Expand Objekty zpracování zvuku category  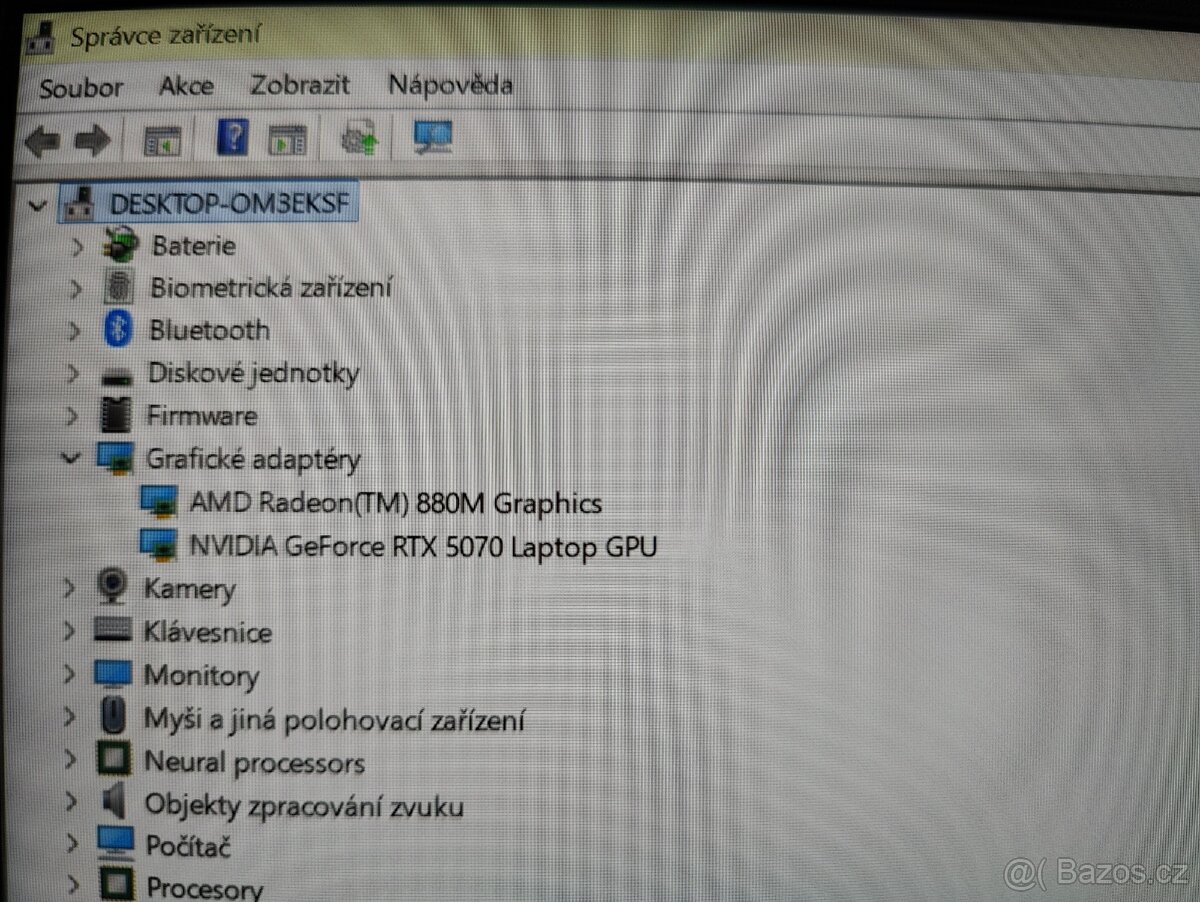tap(71, 802)
